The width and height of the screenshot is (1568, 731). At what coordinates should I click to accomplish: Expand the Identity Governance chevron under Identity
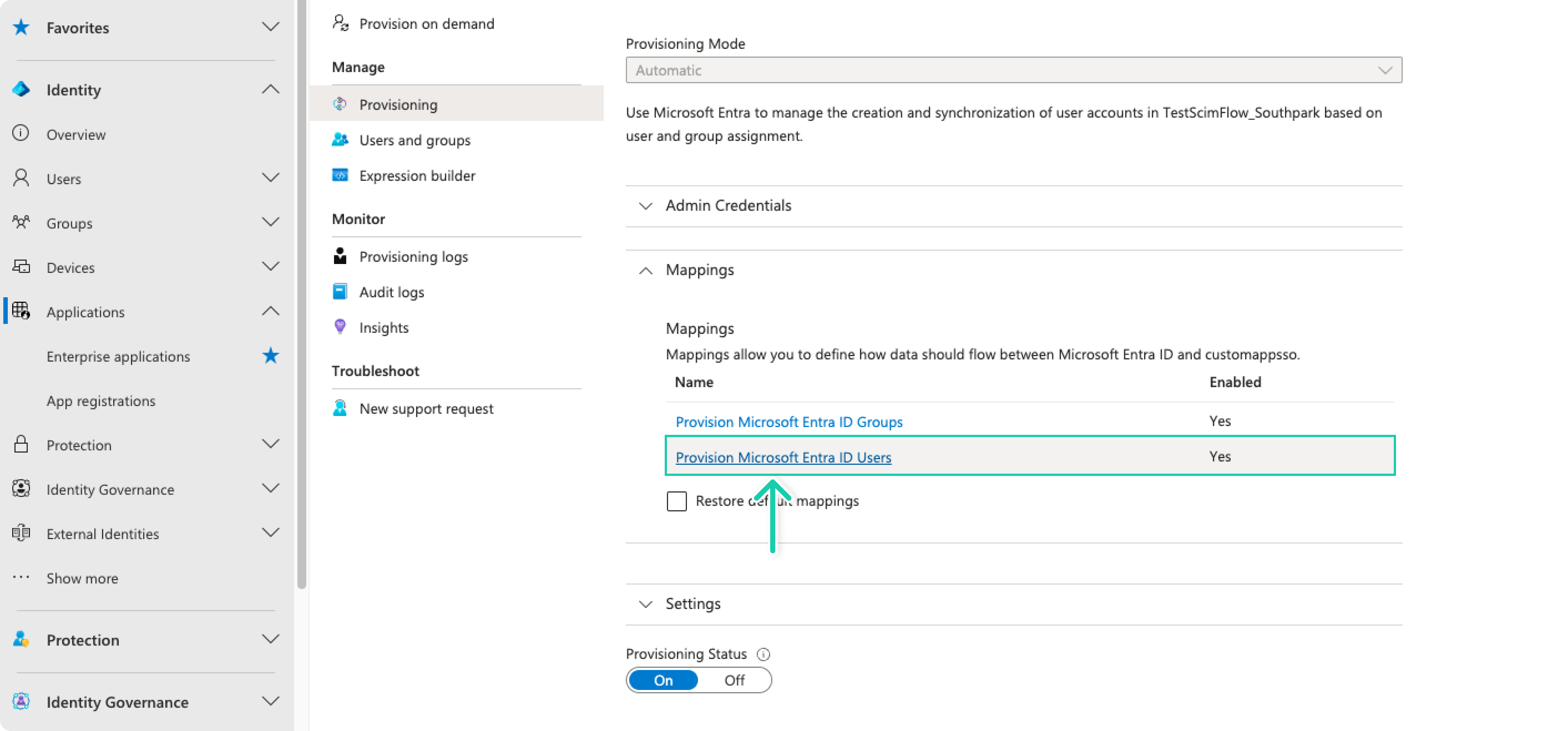pos(271,489)
